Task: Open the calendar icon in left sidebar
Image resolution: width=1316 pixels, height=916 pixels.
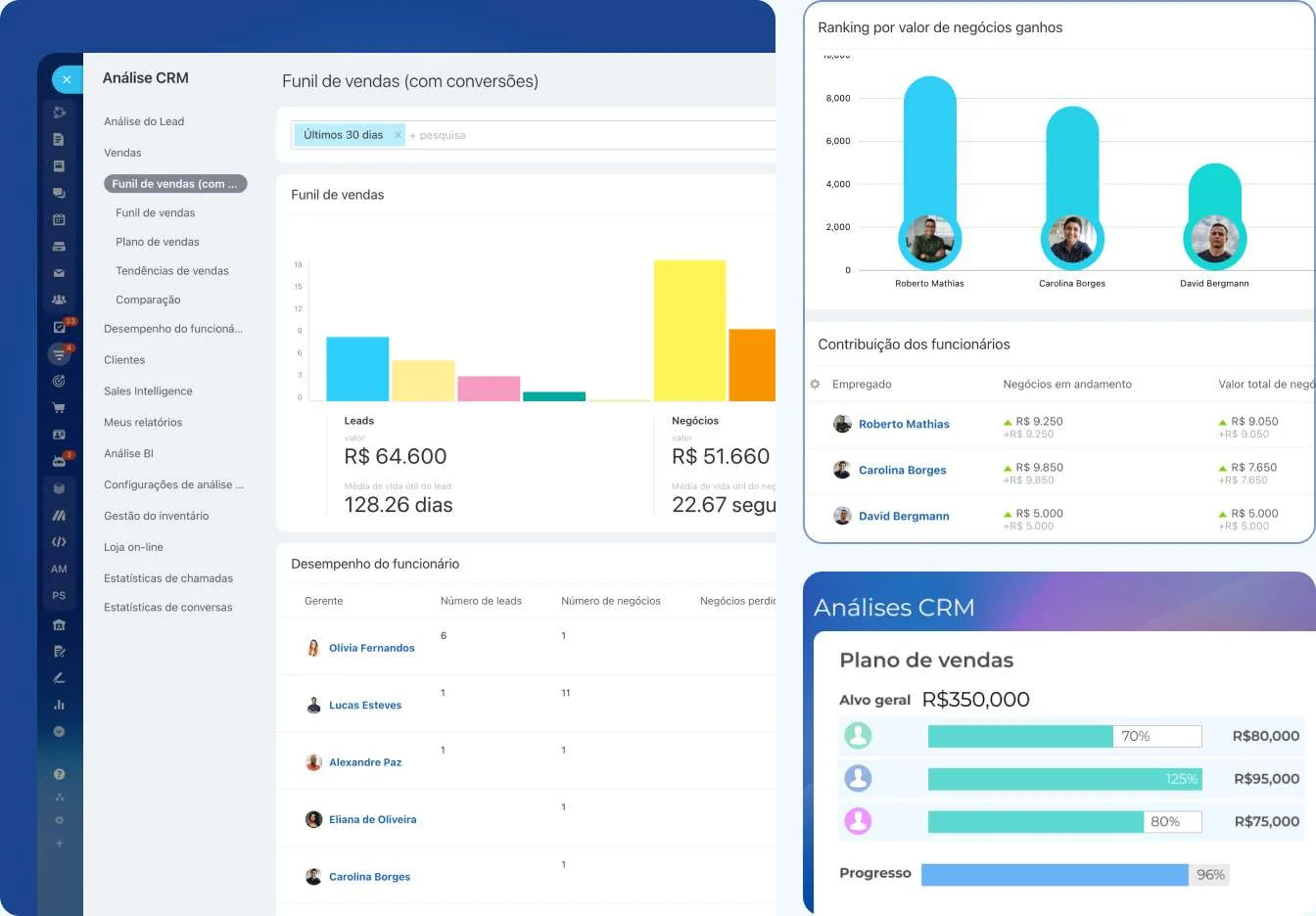Action: tap(59, 220)
